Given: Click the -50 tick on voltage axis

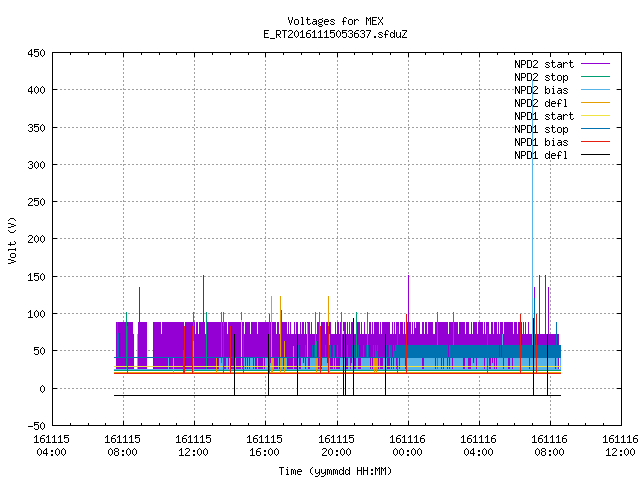Looking at the screenshot, I should coord(36,426).
